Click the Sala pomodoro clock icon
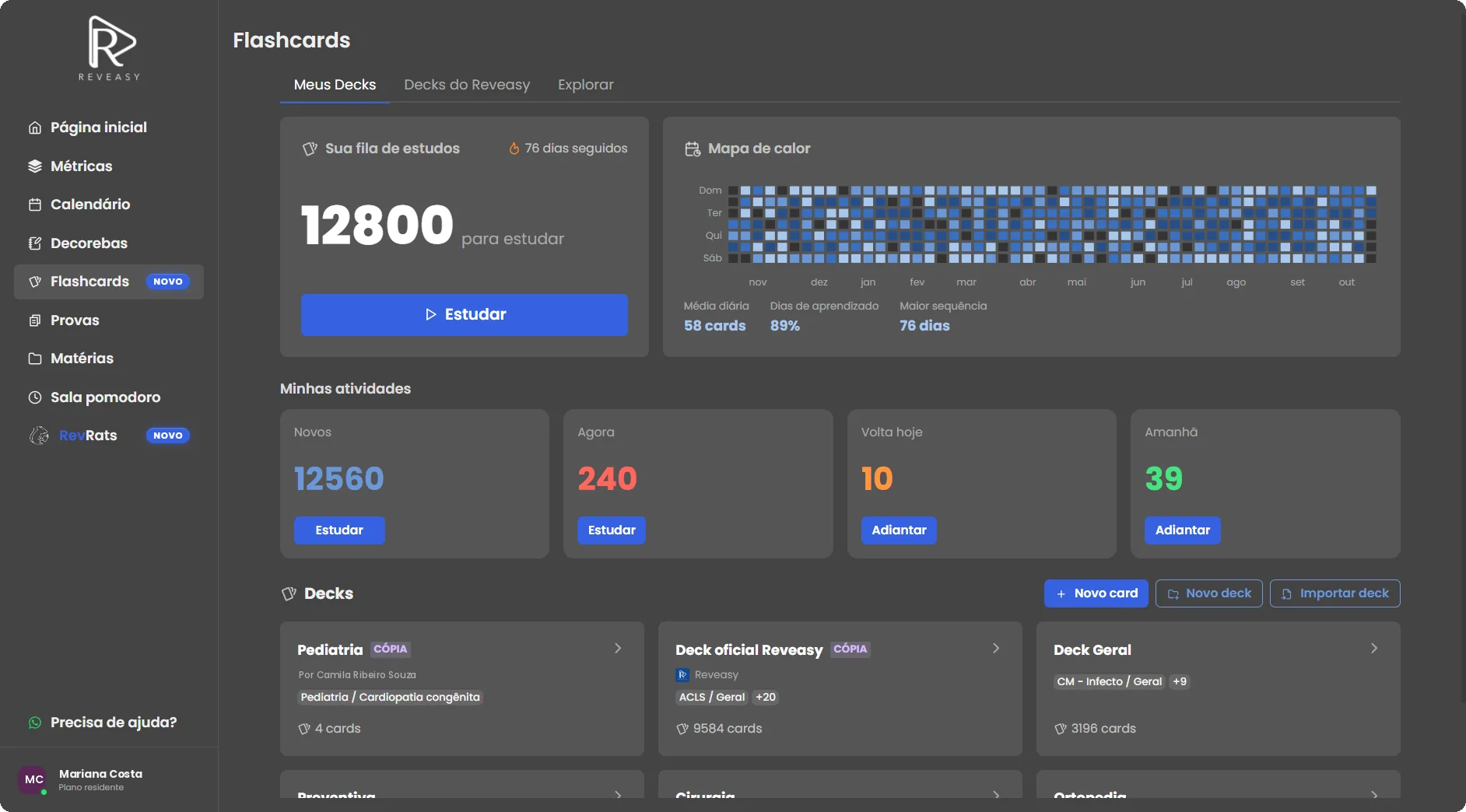The image size is (1466, 812). tap(35, 397)
